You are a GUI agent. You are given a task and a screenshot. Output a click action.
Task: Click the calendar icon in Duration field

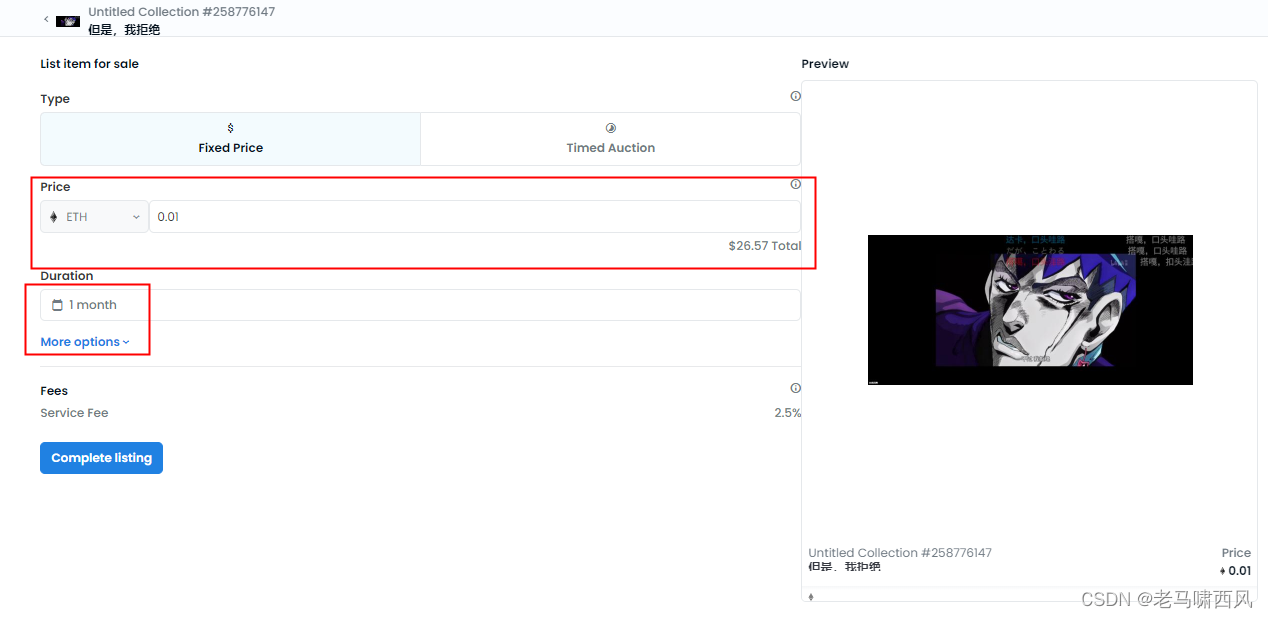(x=57, y=305)
